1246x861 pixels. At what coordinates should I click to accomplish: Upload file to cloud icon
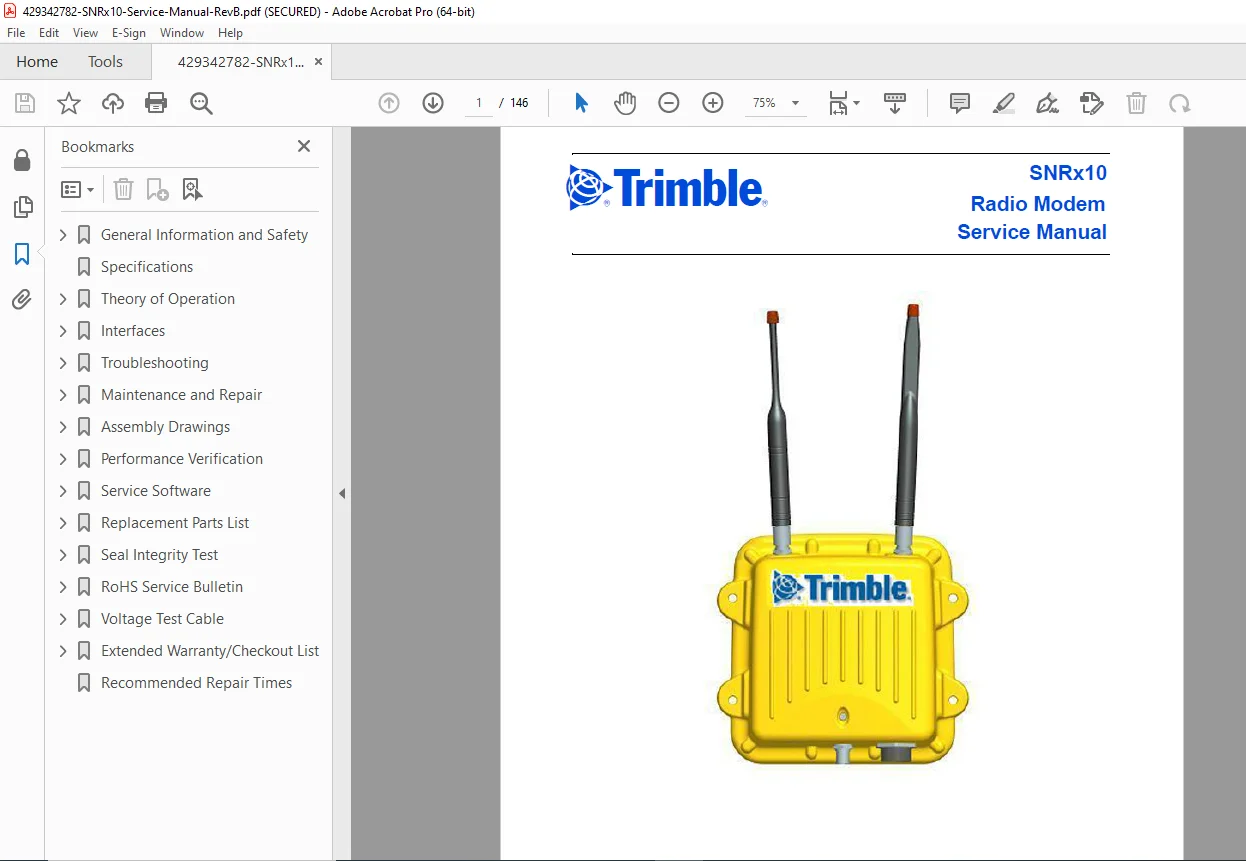(113, 103)
